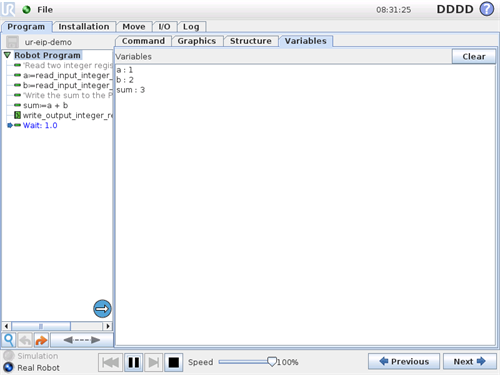Rewind program to the start
This screenshot has height=375, width=500.
tap(110, 362)
